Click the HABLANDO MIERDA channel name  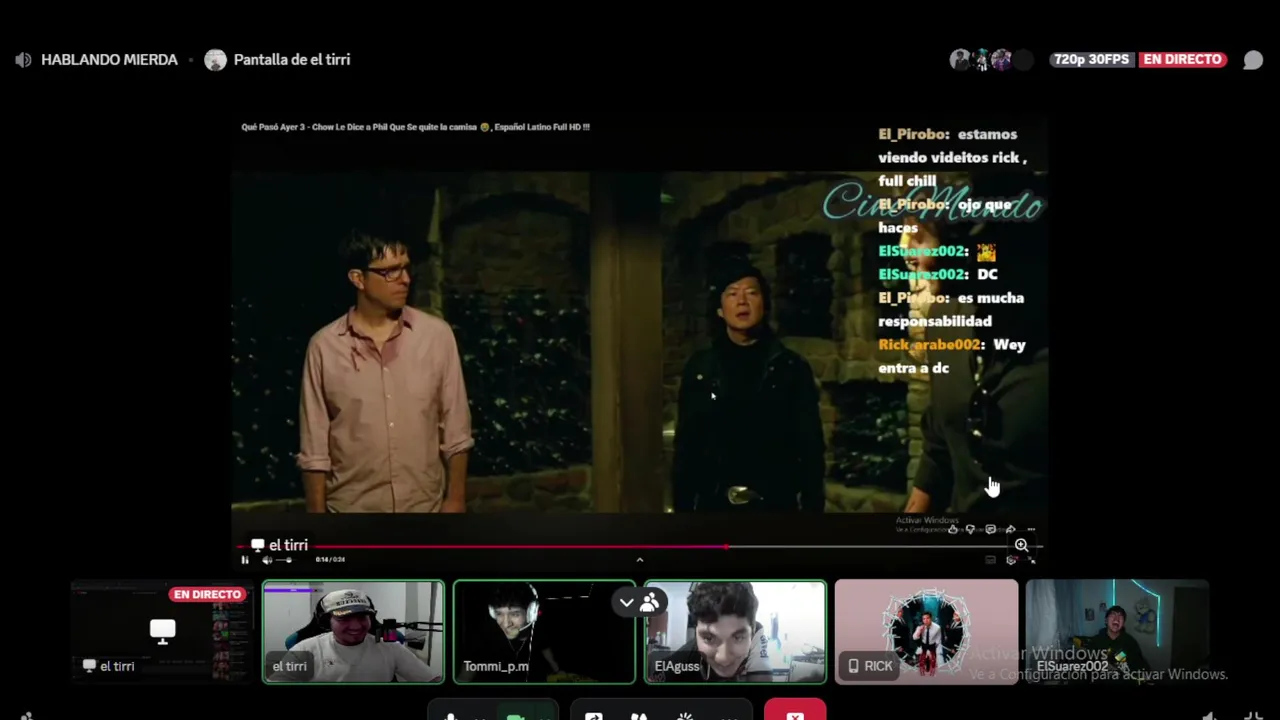[109, 60]
